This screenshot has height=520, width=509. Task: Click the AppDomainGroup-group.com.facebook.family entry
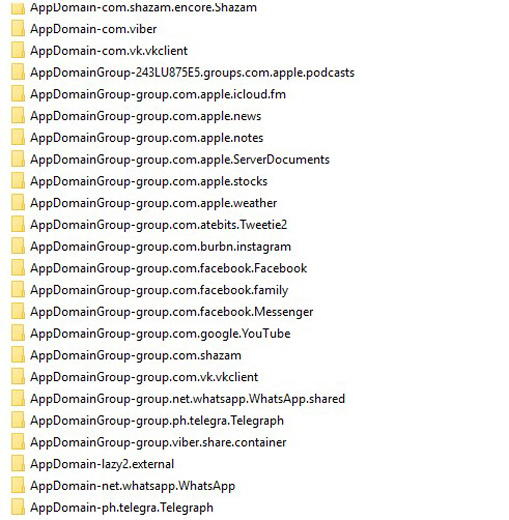pos(159,290)
